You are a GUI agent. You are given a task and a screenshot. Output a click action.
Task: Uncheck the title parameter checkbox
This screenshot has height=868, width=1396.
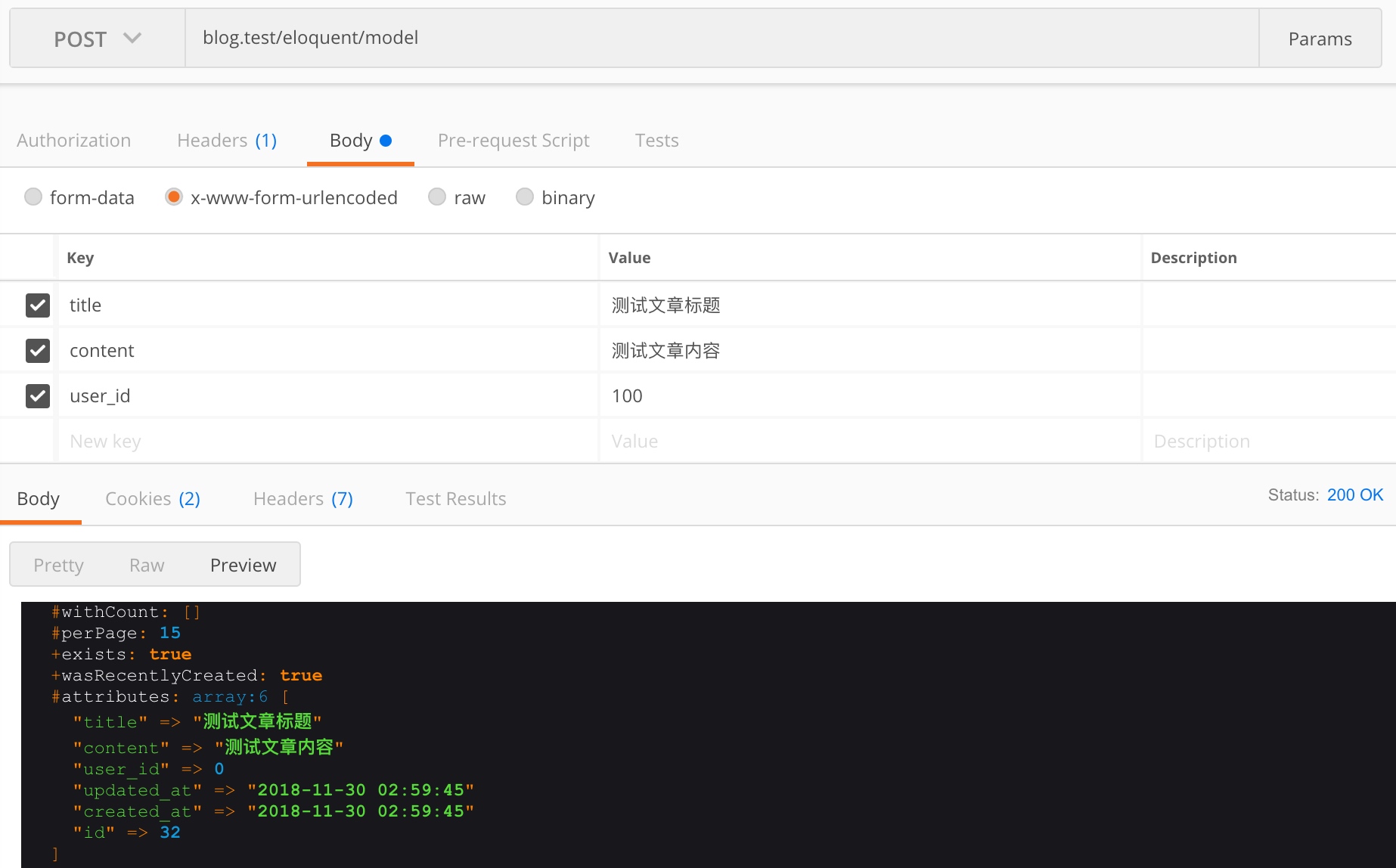pyautogui.click(x=38, y=305)
